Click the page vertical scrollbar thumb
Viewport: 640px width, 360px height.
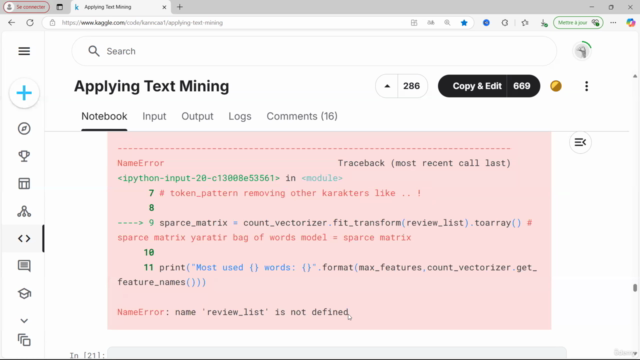click(635, 288)
